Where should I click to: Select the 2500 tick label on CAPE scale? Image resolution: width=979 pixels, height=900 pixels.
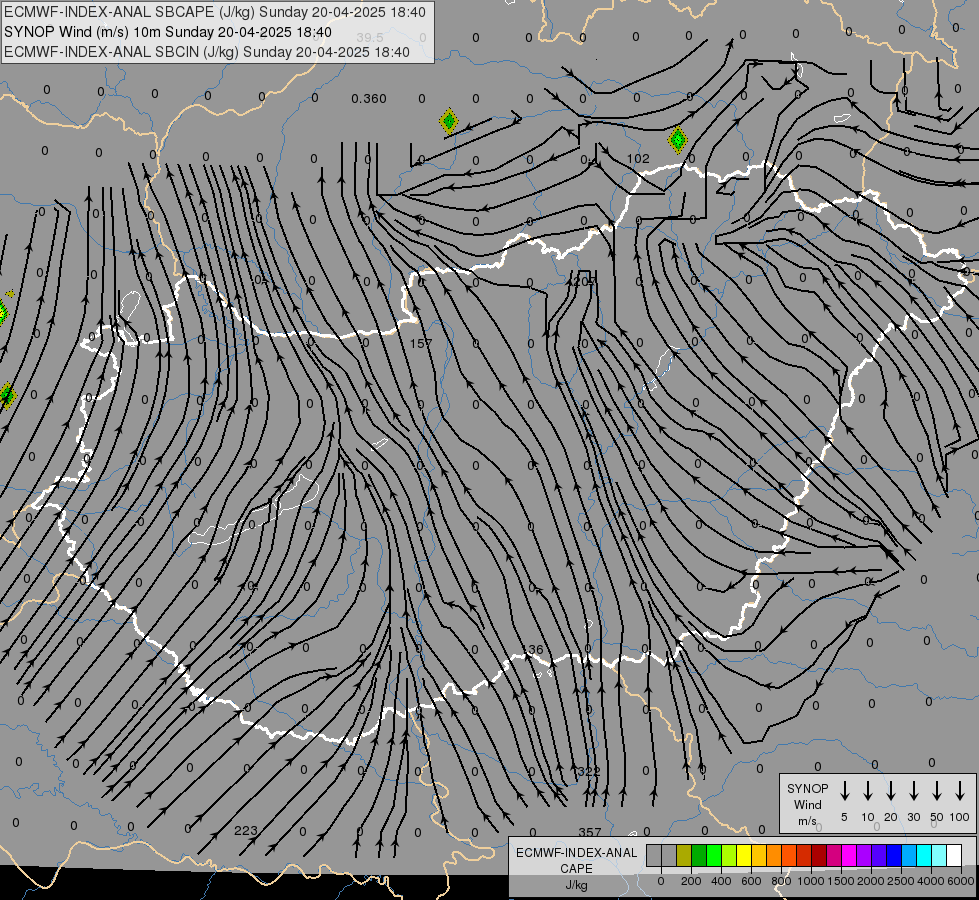click(x=901, y=881)
